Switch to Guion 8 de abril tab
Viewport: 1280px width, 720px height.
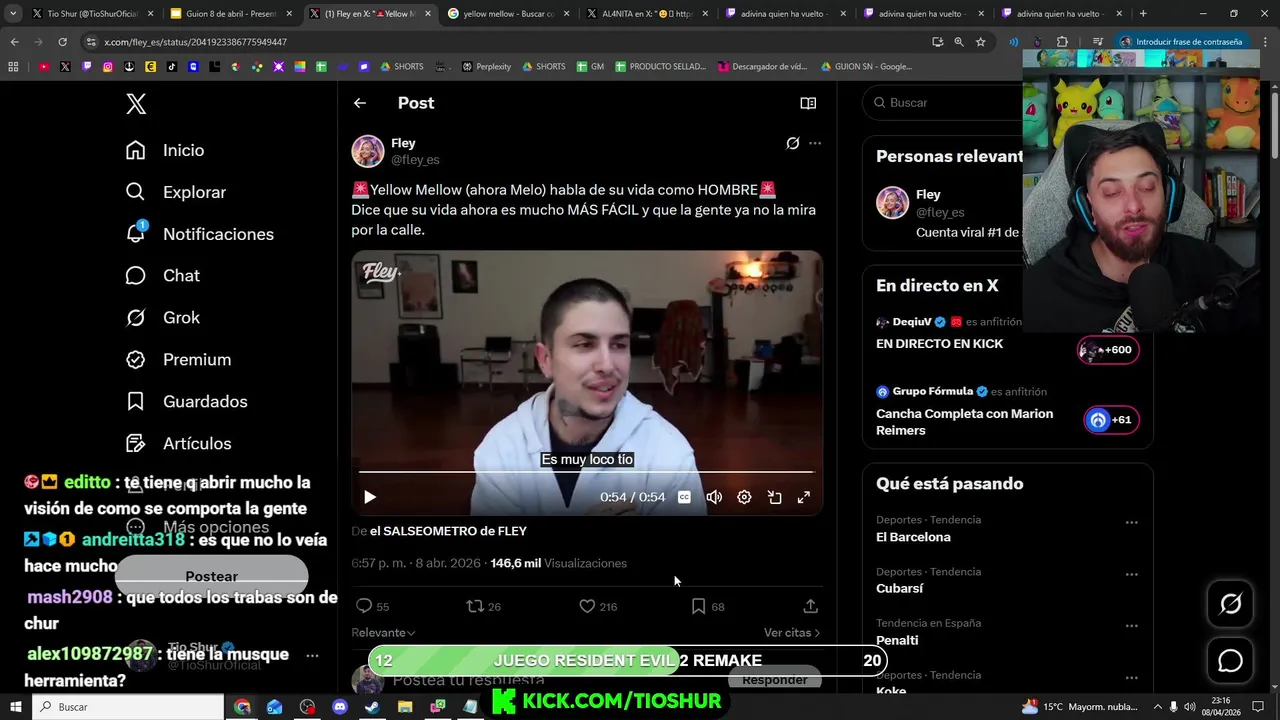coord(230,14)
